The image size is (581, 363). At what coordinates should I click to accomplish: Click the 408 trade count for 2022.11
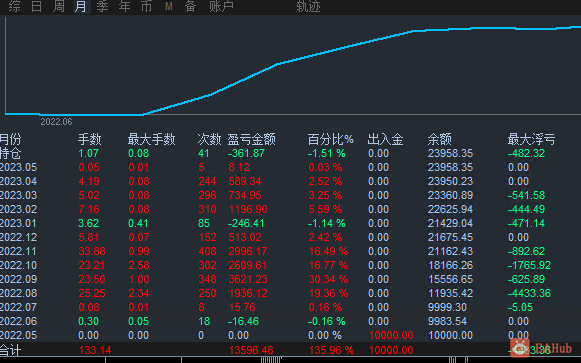click(207, 251)
